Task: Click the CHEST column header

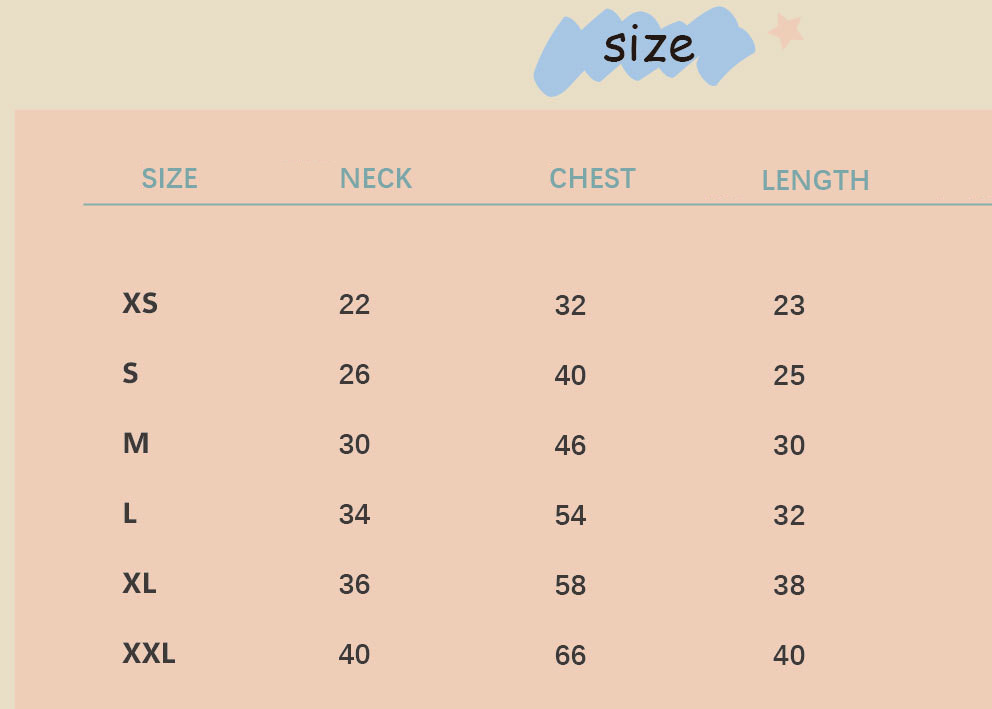Action: coord(592,179)
